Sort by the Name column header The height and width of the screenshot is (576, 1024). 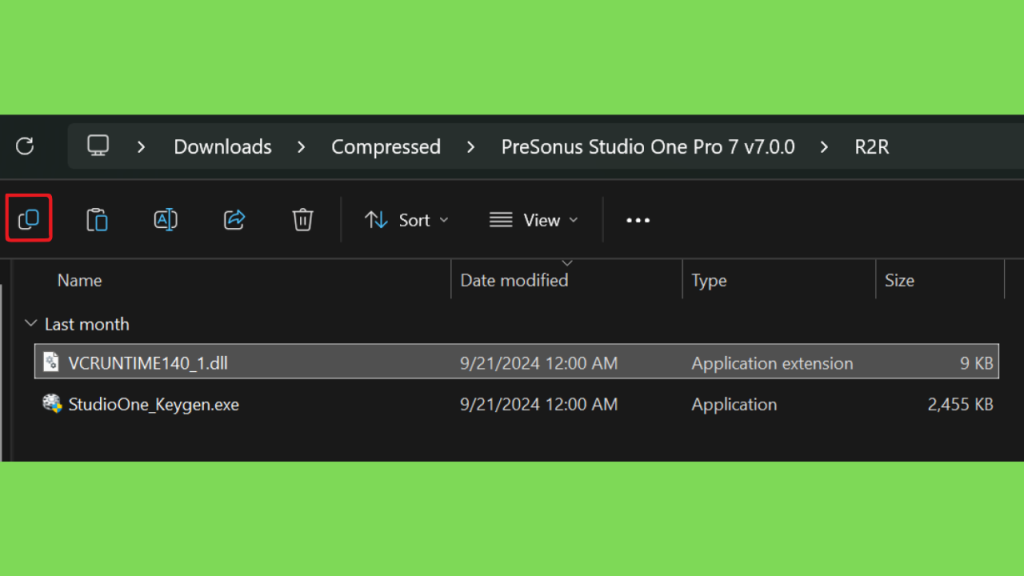[80, 280]
